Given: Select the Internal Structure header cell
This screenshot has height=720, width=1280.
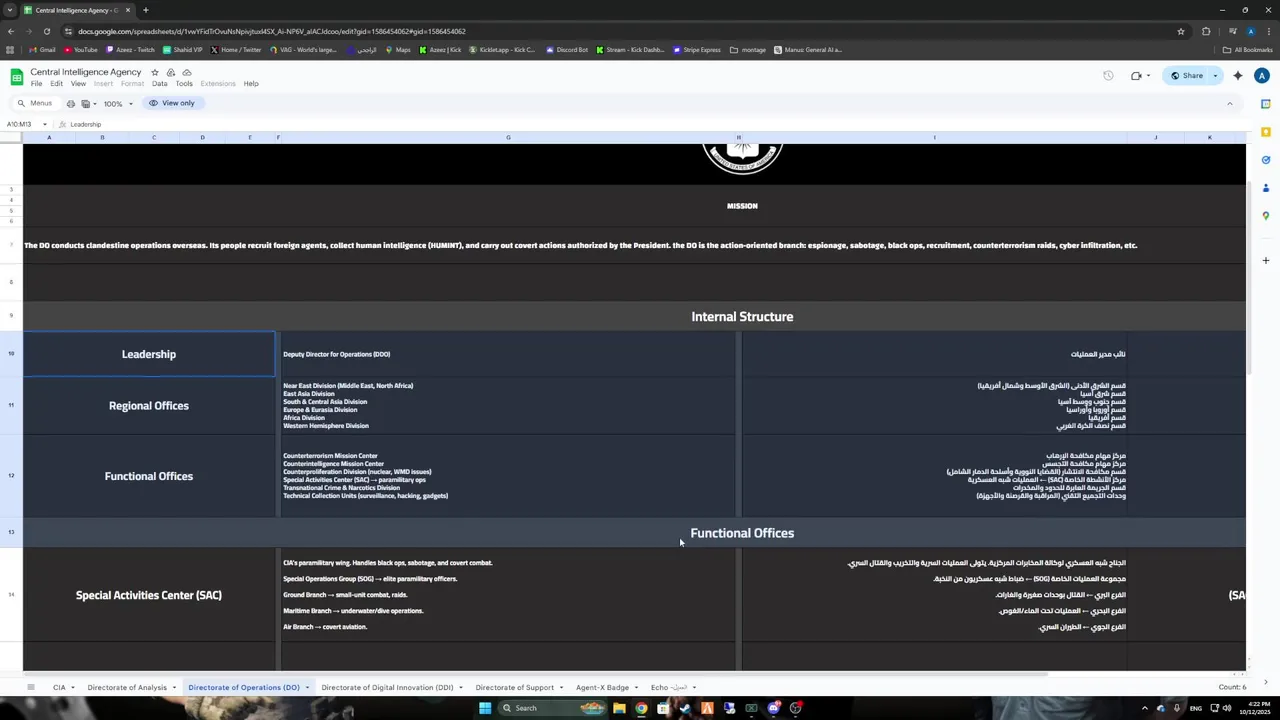Looking at the screenshot, I should 742,317.
